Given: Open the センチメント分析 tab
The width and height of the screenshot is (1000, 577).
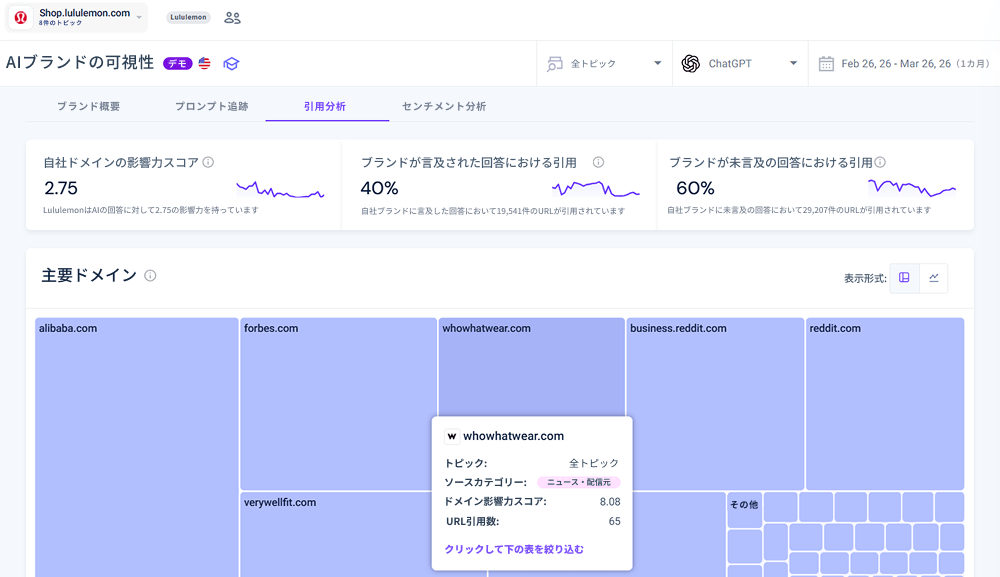Looking at the screenshot, I should pos(444,106).
